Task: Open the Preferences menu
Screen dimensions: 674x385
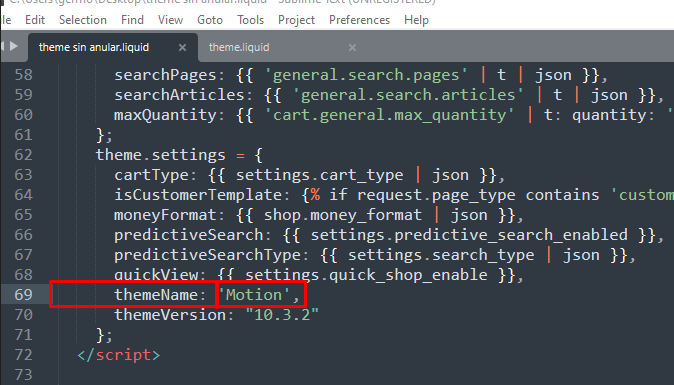Action: (x=359, y=20)
